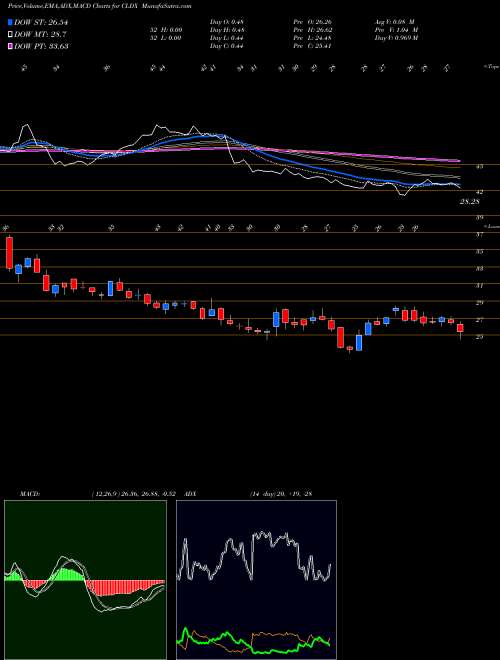Click the 'Pre O: 26.26' value
This screenshot has width=500, height=660.
315,22
